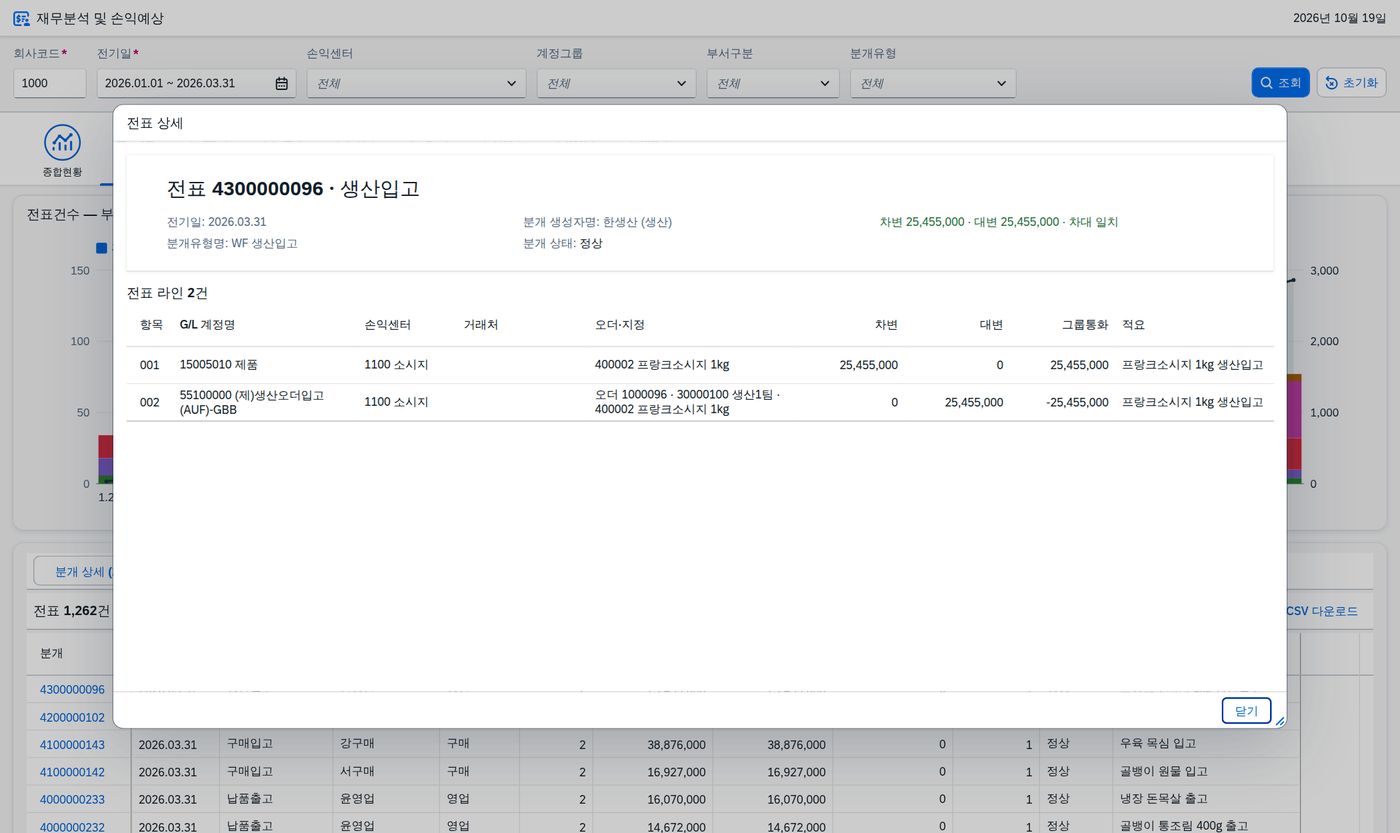
Task: Select line 001 cell 15005010 제품
Action: (219, 365)
